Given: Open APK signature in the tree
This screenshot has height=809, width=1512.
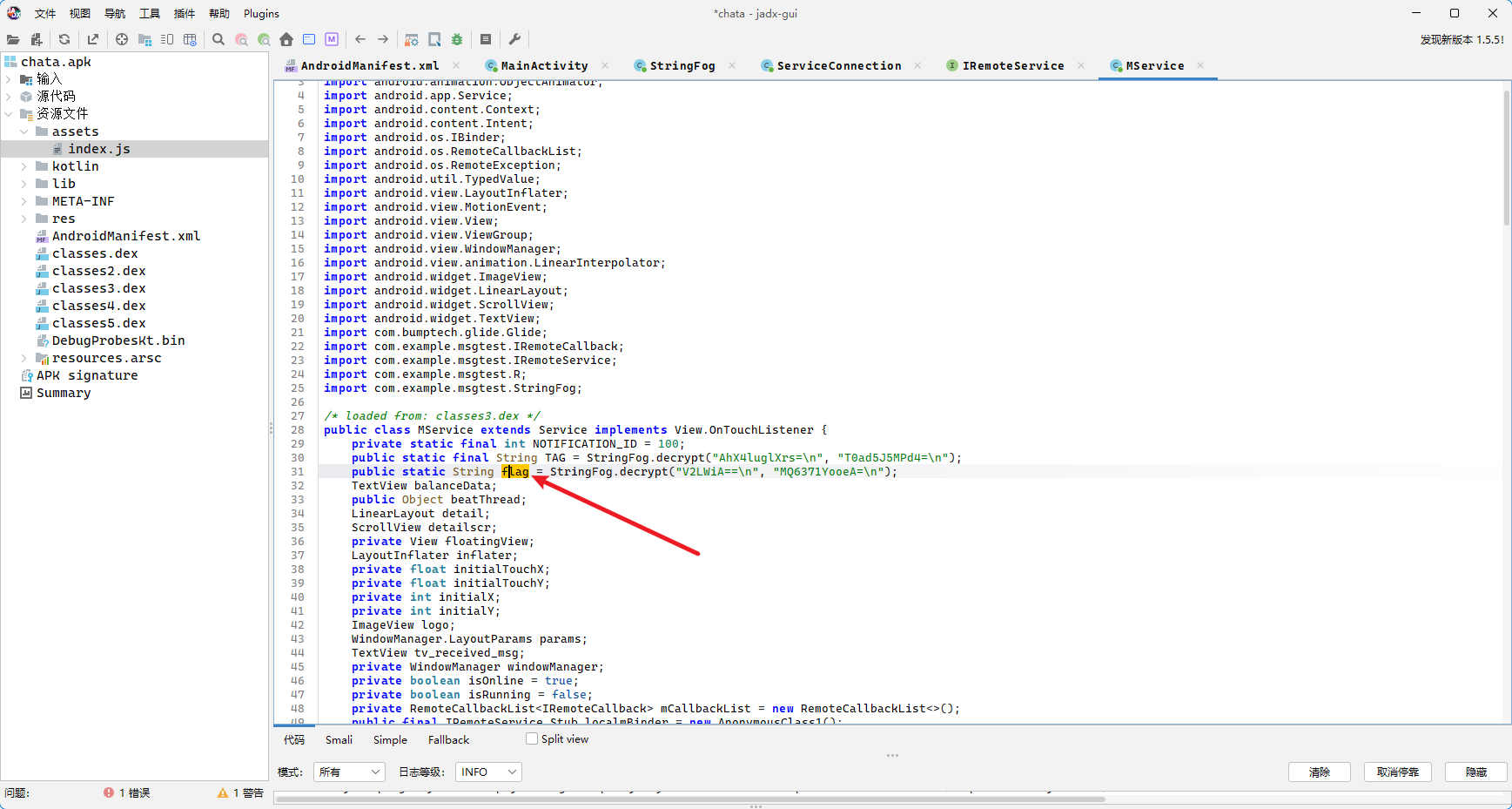Looking at the screenshot, I should (87, 375).
